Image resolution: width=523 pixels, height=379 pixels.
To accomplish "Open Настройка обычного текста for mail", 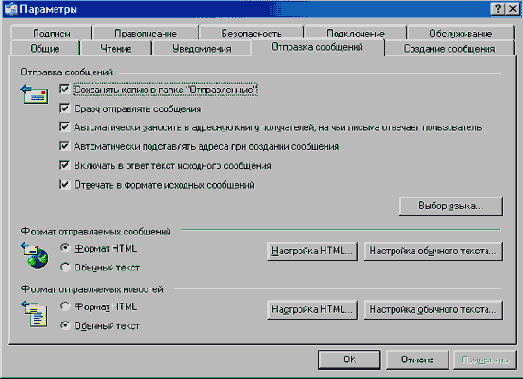I will click(433, 251).
